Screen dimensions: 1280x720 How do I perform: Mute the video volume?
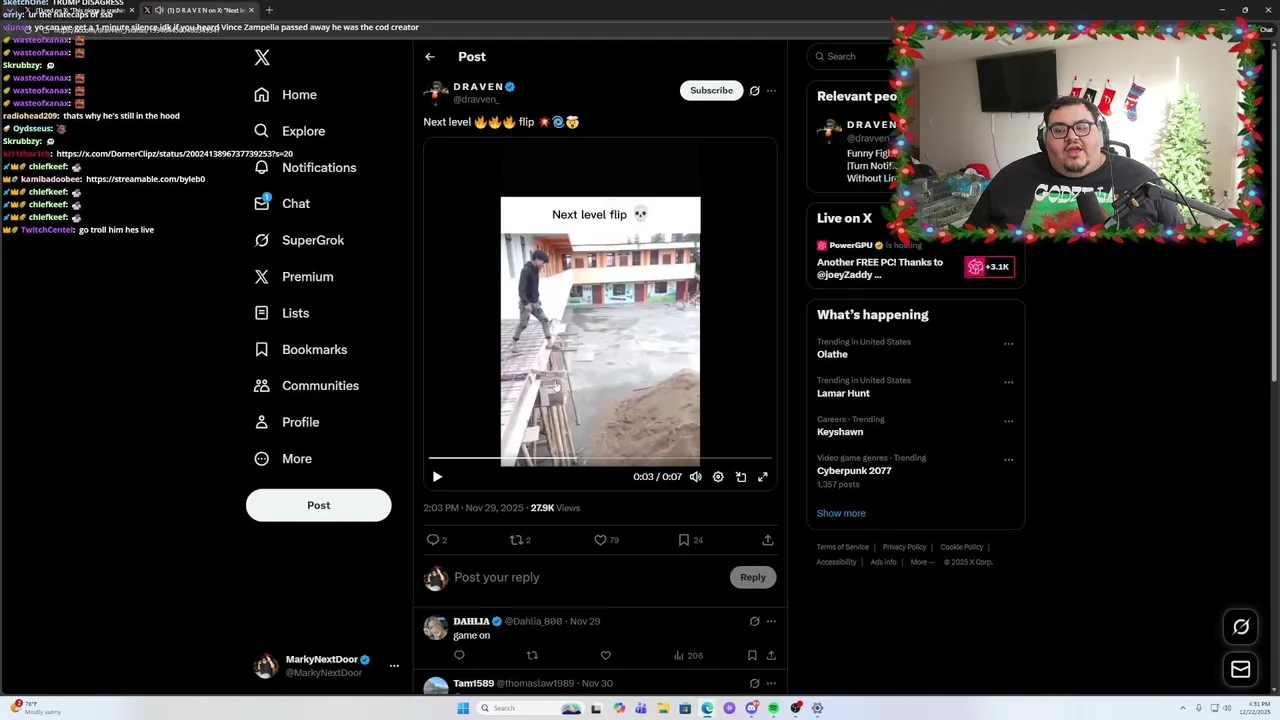point(695,477)
